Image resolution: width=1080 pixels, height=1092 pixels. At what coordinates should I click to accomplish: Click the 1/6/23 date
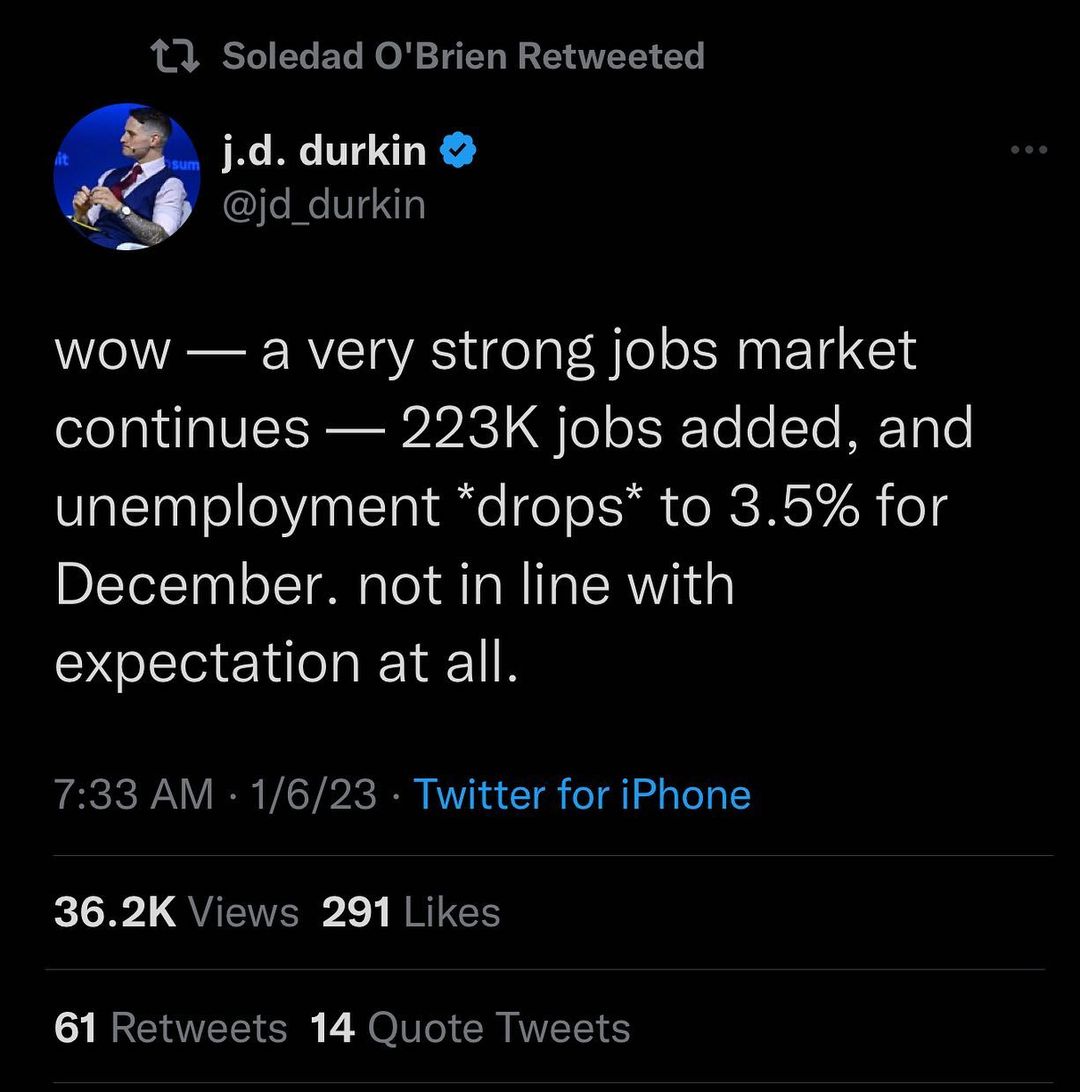[314, 795]
